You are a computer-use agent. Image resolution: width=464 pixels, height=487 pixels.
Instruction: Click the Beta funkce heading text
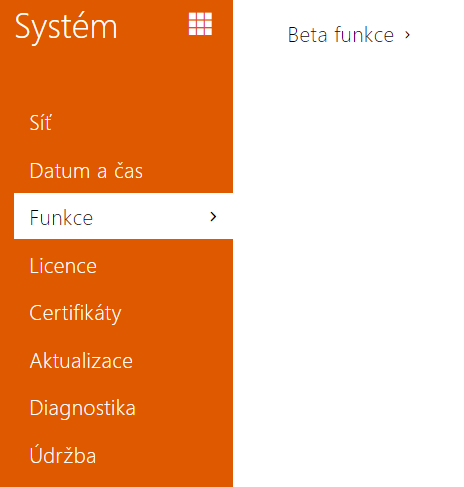[x=341, y=35]
